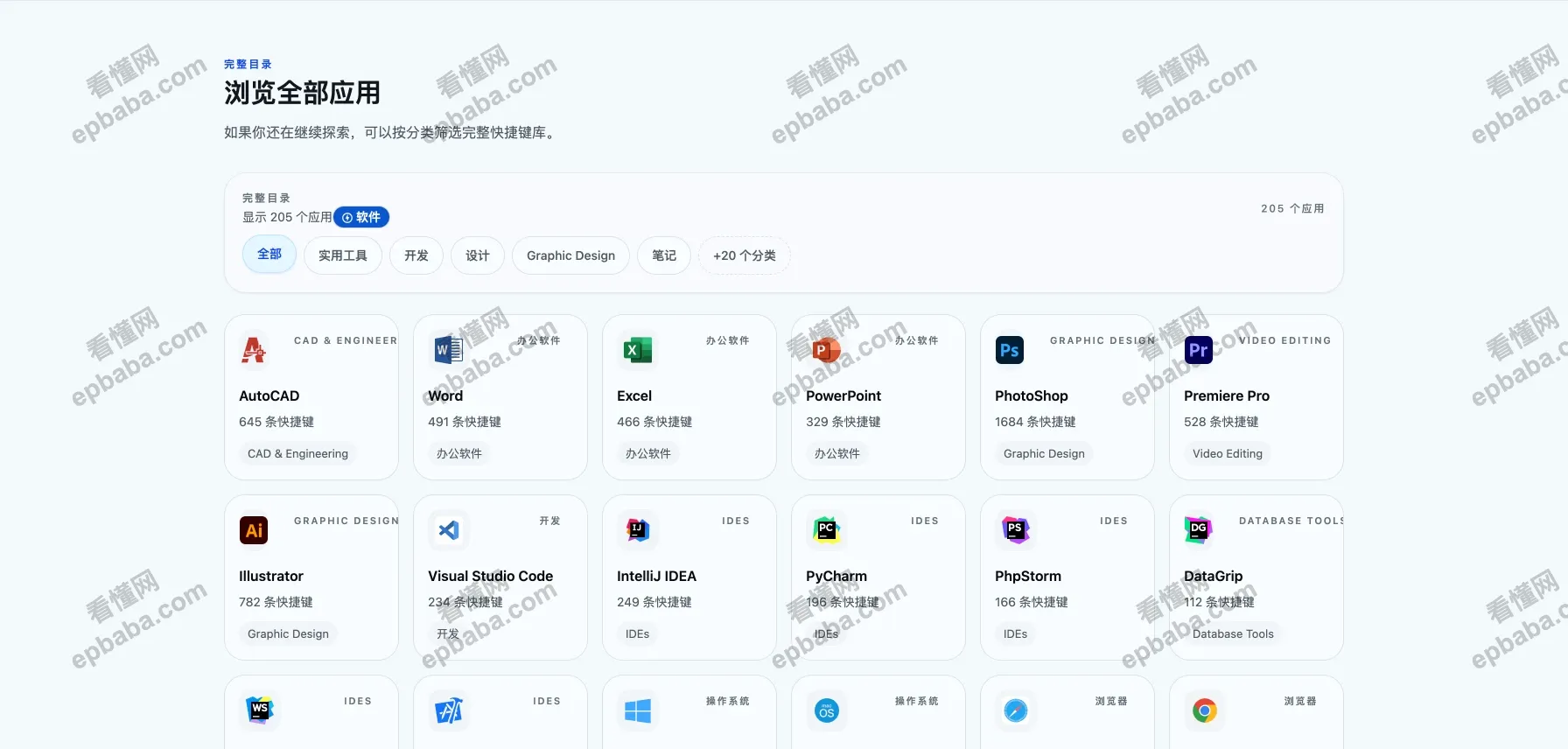Click the macOS icon
Viewport: 1568px width, 749px height.
[827, 710]
